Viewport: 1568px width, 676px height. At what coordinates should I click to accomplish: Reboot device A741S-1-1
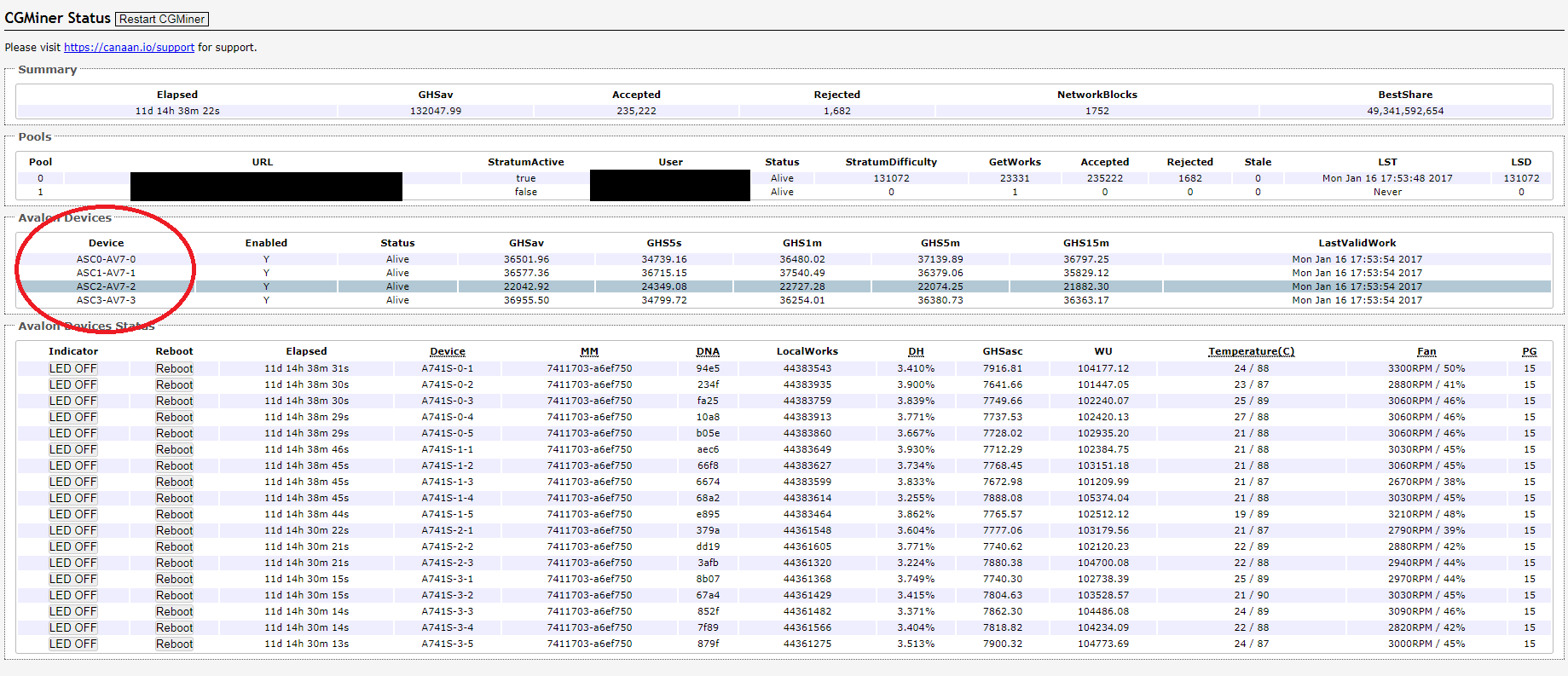[174, 449]
